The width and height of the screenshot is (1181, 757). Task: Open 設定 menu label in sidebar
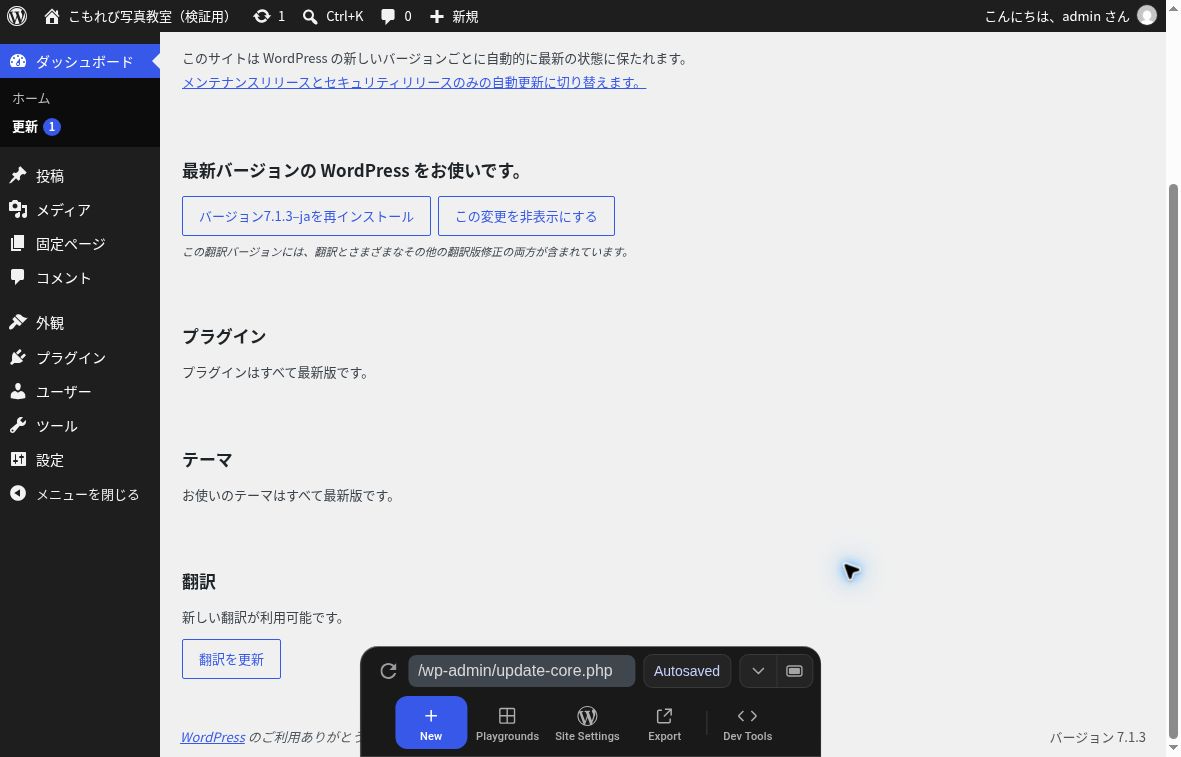point(50,459)
